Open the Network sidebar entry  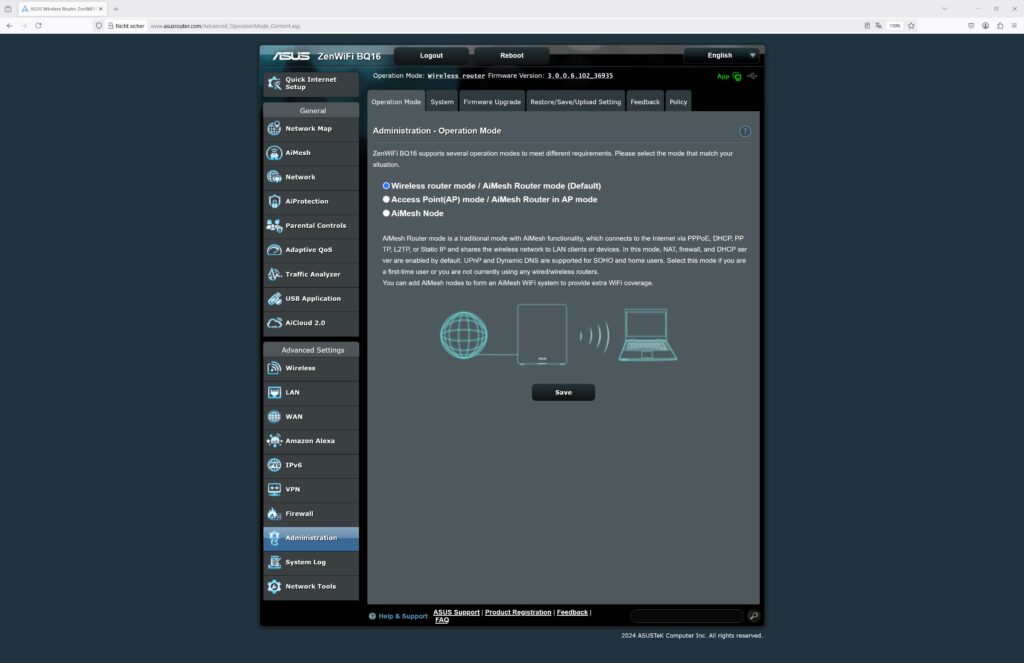point(311,177)
